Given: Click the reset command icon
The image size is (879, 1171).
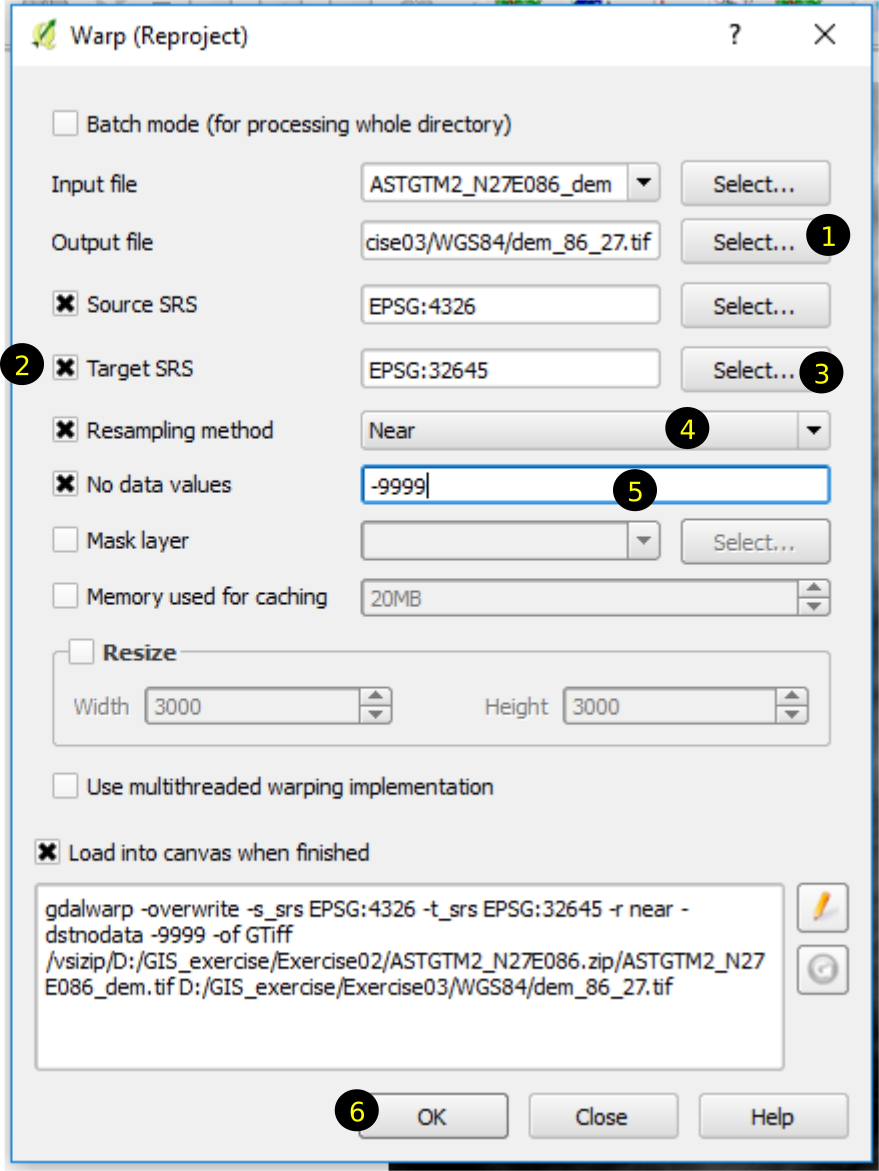Looking at the screenshot, I should click(x=822, y=970).
